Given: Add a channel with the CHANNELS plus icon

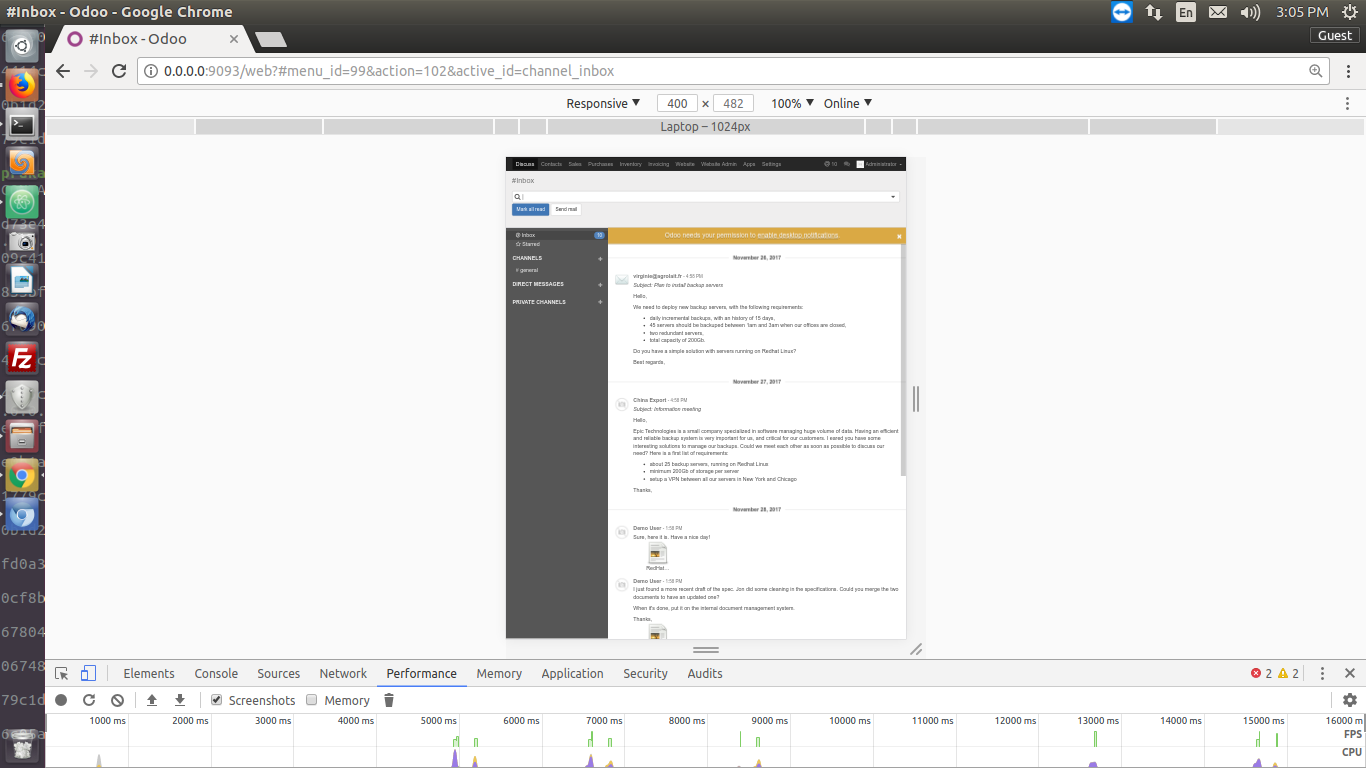Looking at the screenshot, I should click(600, 258).
